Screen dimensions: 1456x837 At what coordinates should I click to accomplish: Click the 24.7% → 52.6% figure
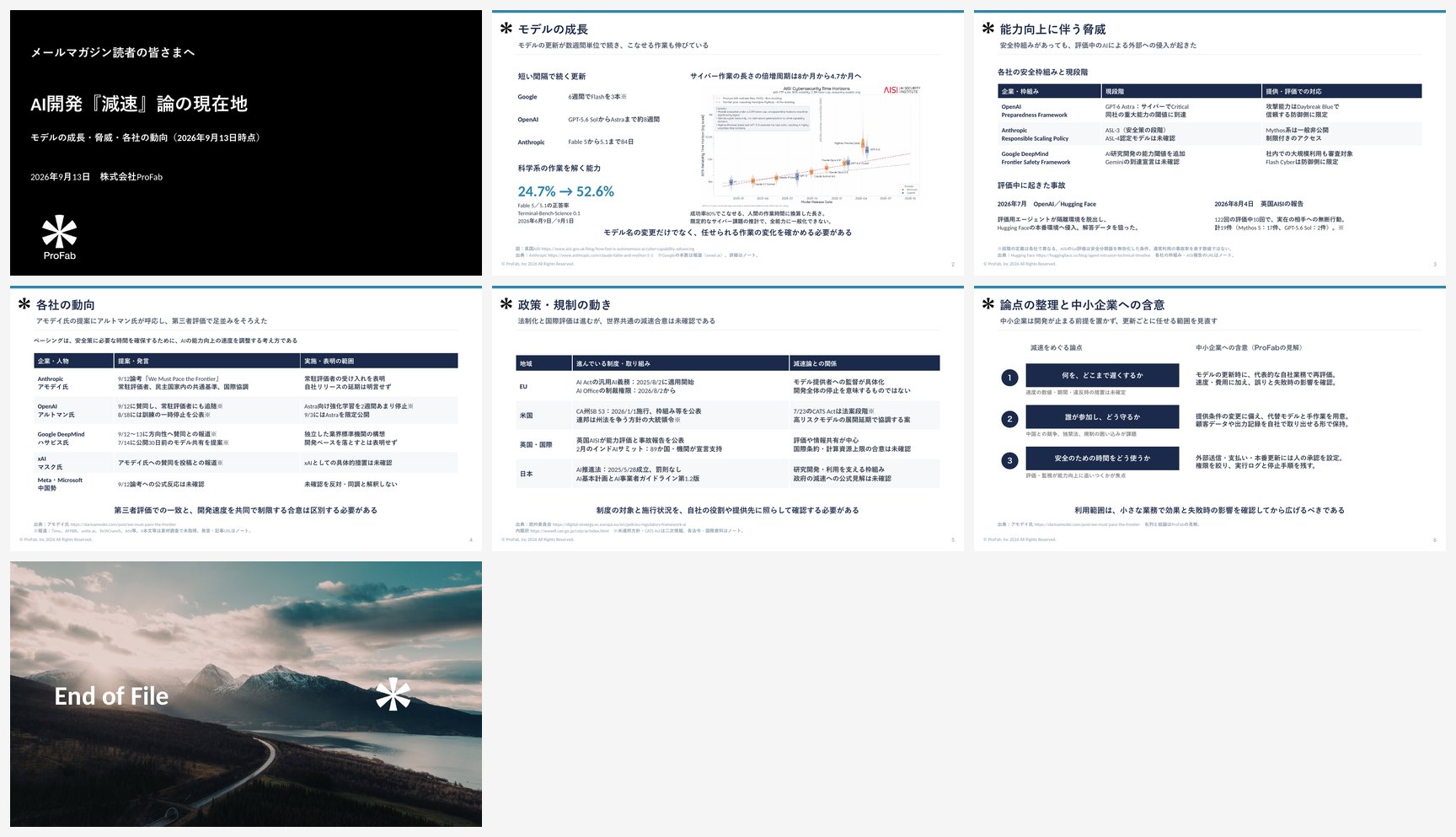pyautogui.click(x=565, y=191)
